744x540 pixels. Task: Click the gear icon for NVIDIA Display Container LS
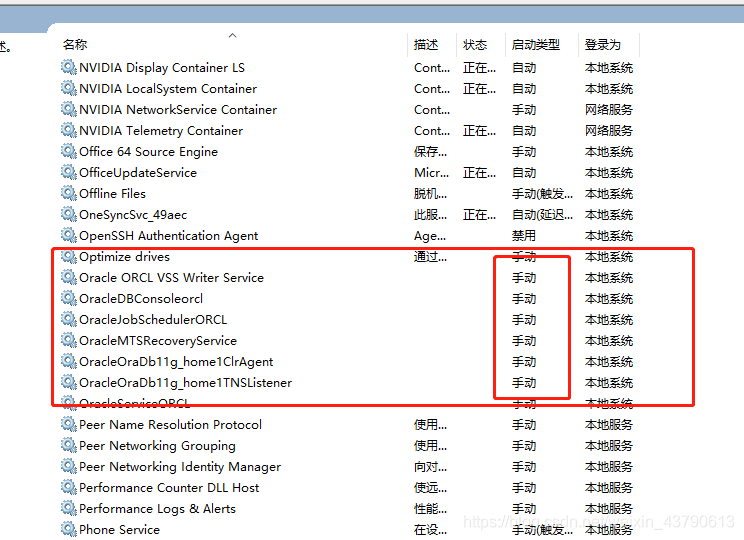[x=69, y=67]
